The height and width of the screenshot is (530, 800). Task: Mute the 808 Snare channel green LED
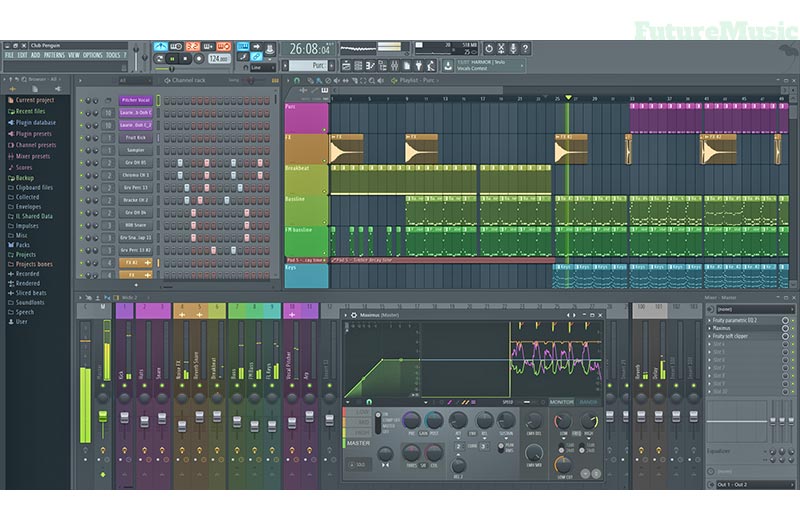[x=81, y=225]
